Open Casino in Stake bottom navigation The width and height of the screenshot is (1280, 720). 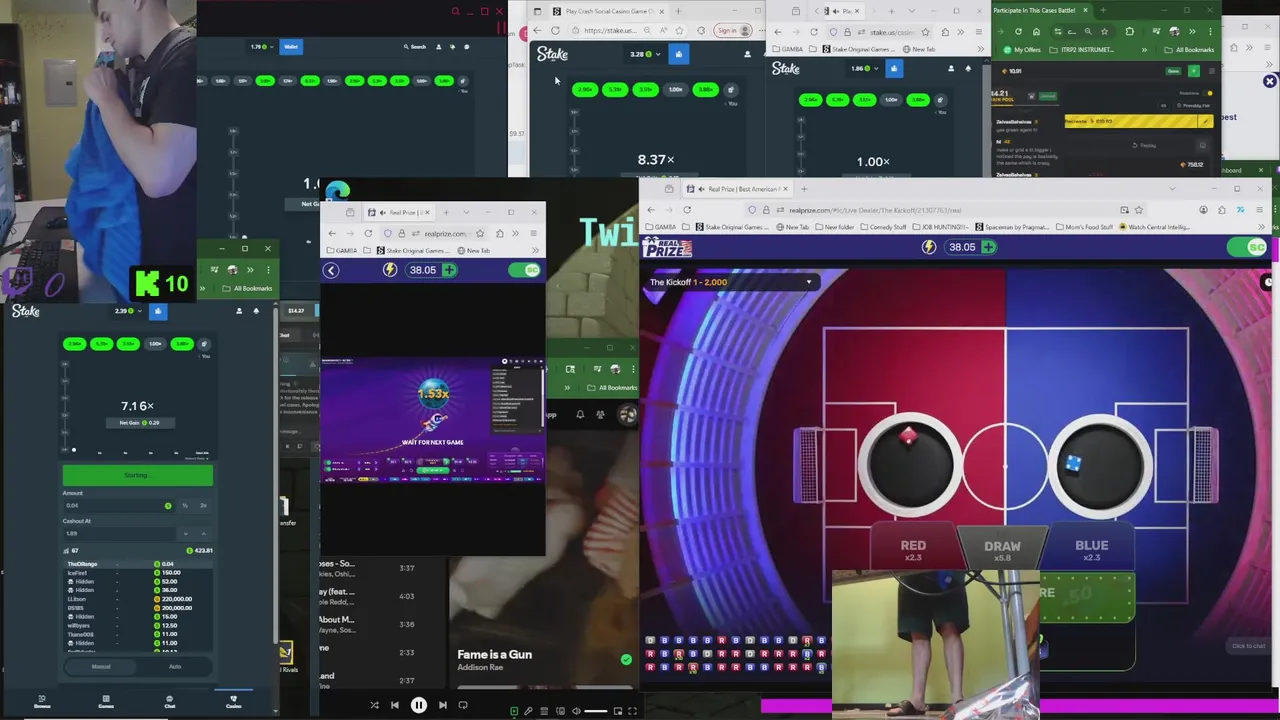233,701
